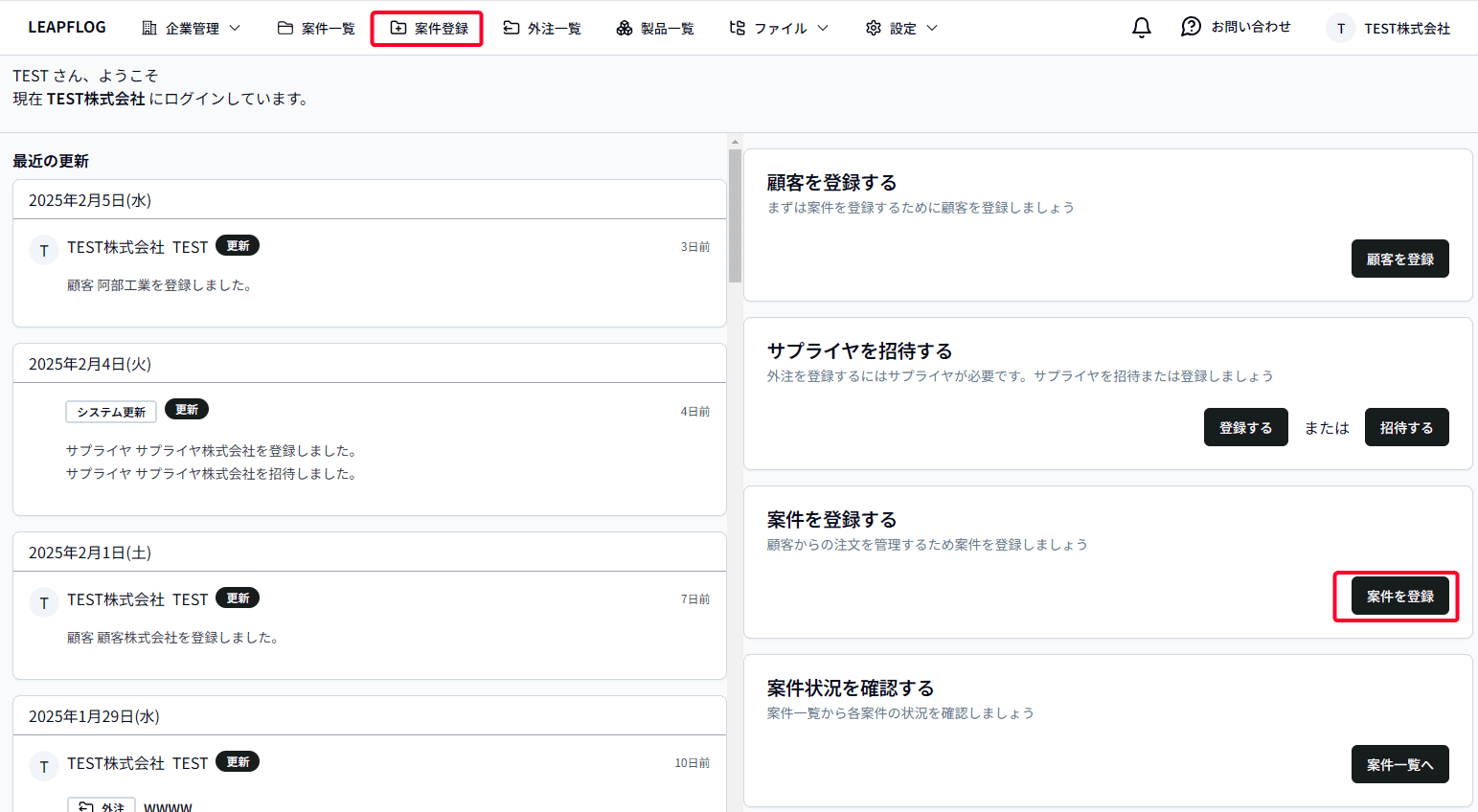
Task: Click the 企業管理 building icon
Action: pos(148,28)
